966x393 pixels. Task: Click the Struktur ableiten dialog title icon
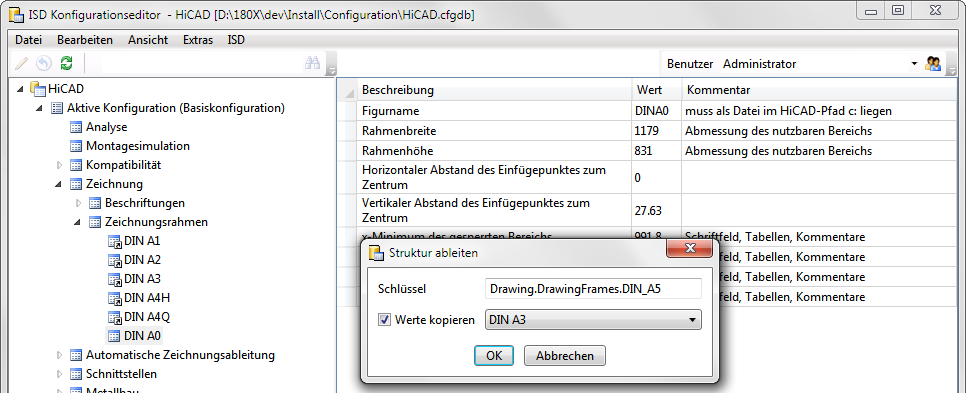[375, 253]
